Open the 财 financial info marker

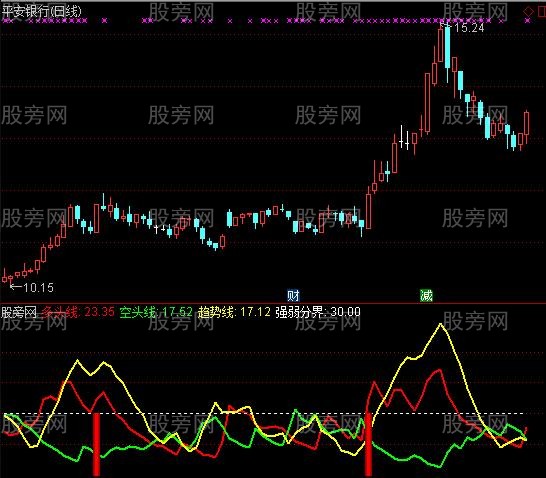(x=293, y=296)
